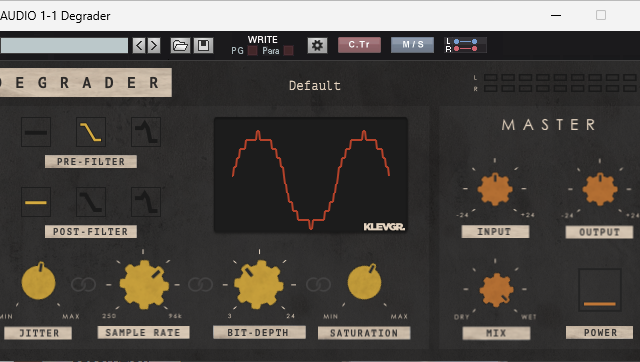Click the Saturation knob
Image resolution: width=640 pixels, height=362 pixels.
pyautogui.click(x=364, y=282)
